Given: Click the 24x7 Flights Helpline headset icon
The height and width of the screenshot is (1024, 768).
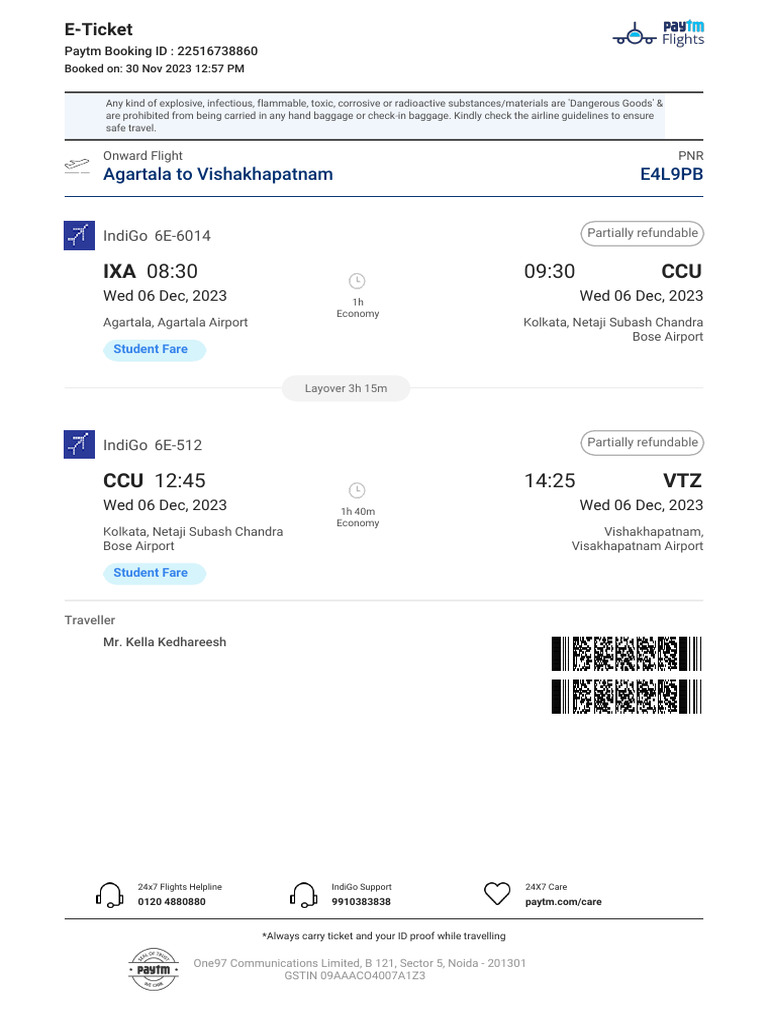Looking at the screenshot, I should pyautogui.click(x=109, y=894).
